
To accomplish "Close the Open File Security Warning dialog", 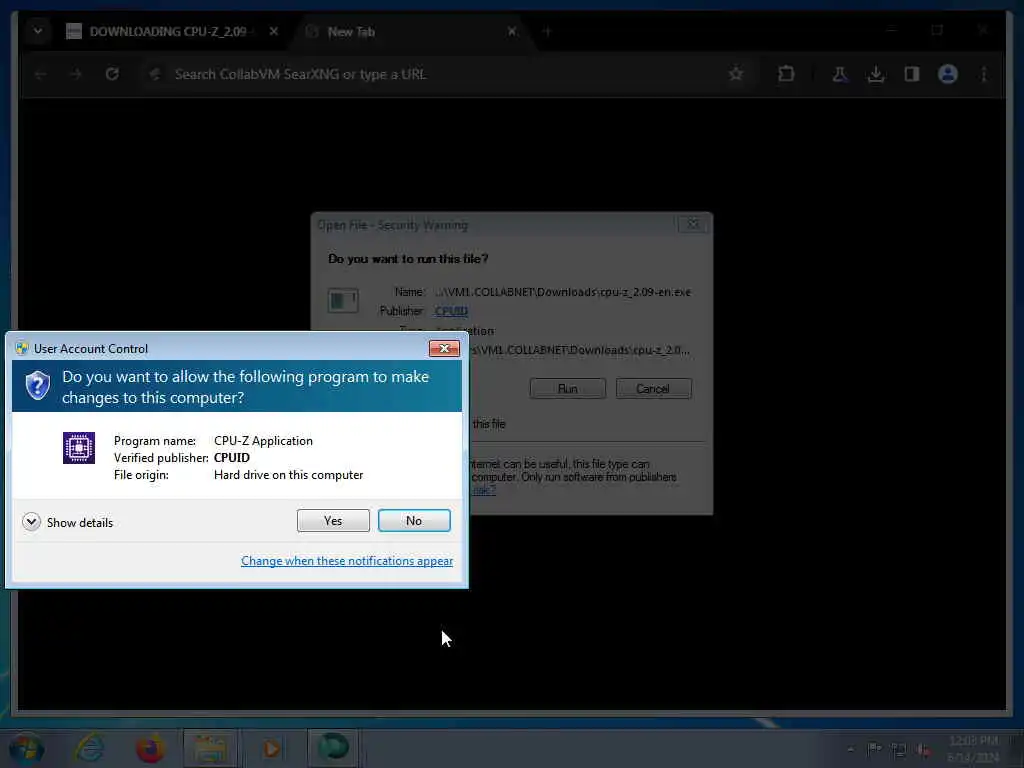I will (692, 225).
